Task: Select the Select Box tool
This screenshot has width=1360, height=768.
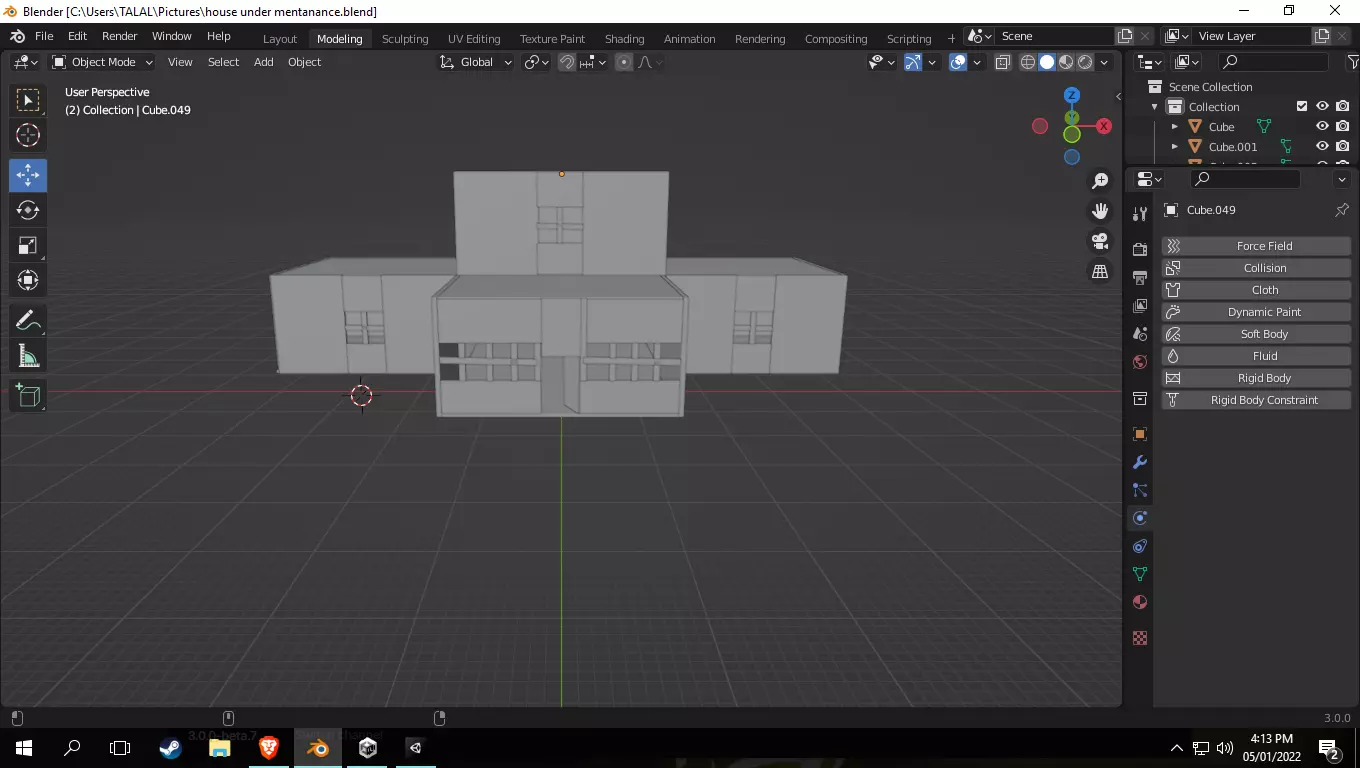Action: tap(28, 100)
